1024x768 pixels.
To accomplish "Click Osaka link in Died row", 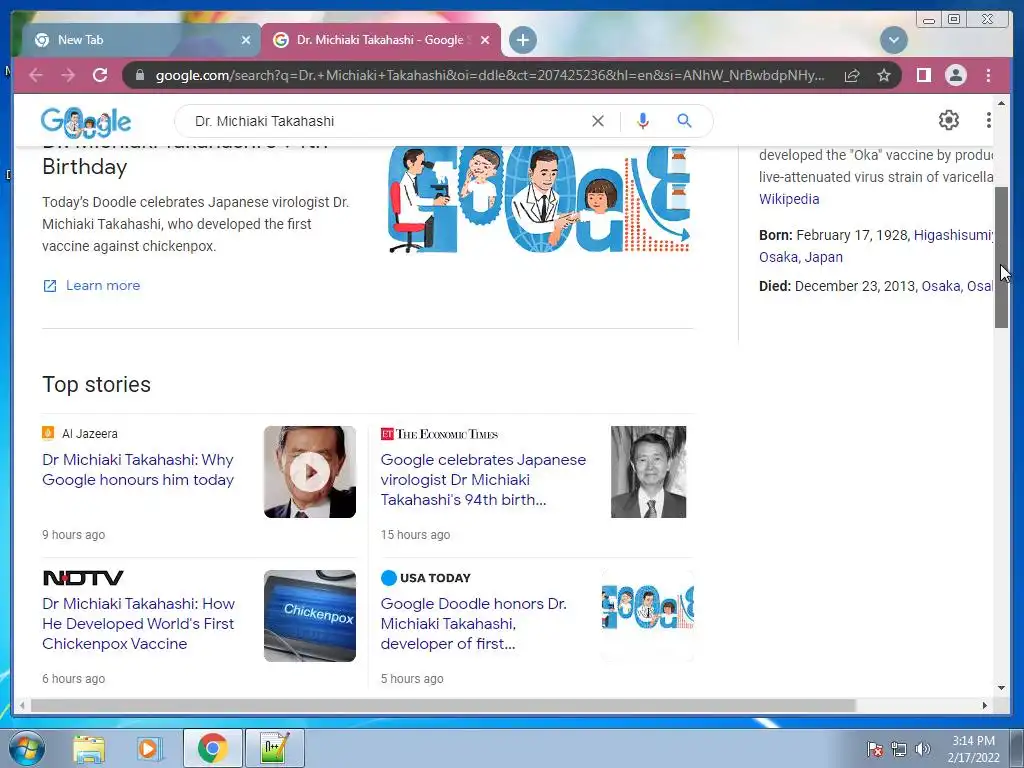I will (940, 286).
